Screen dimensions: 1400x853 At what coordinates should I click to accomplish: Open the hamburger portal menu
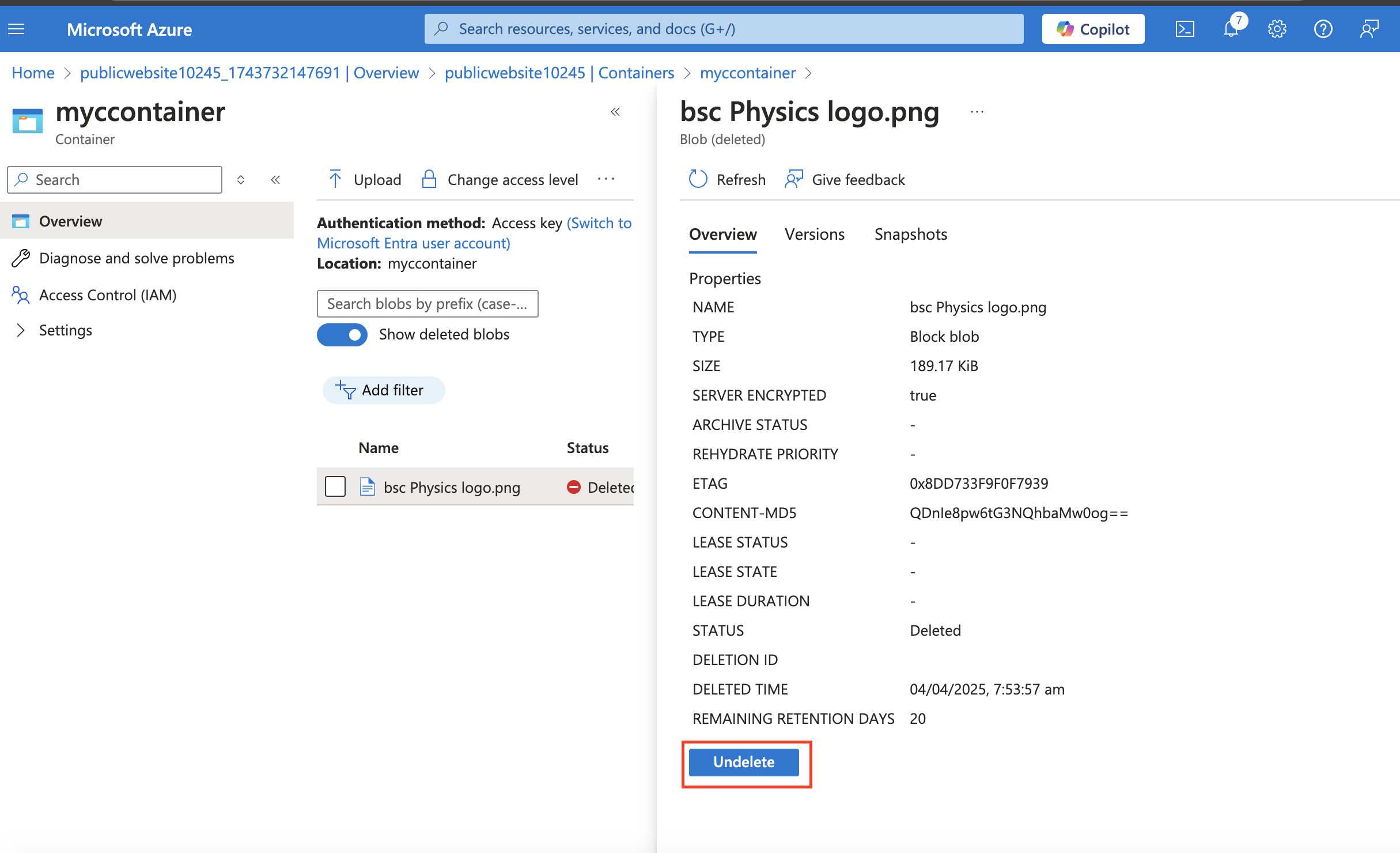pos(16,29)
